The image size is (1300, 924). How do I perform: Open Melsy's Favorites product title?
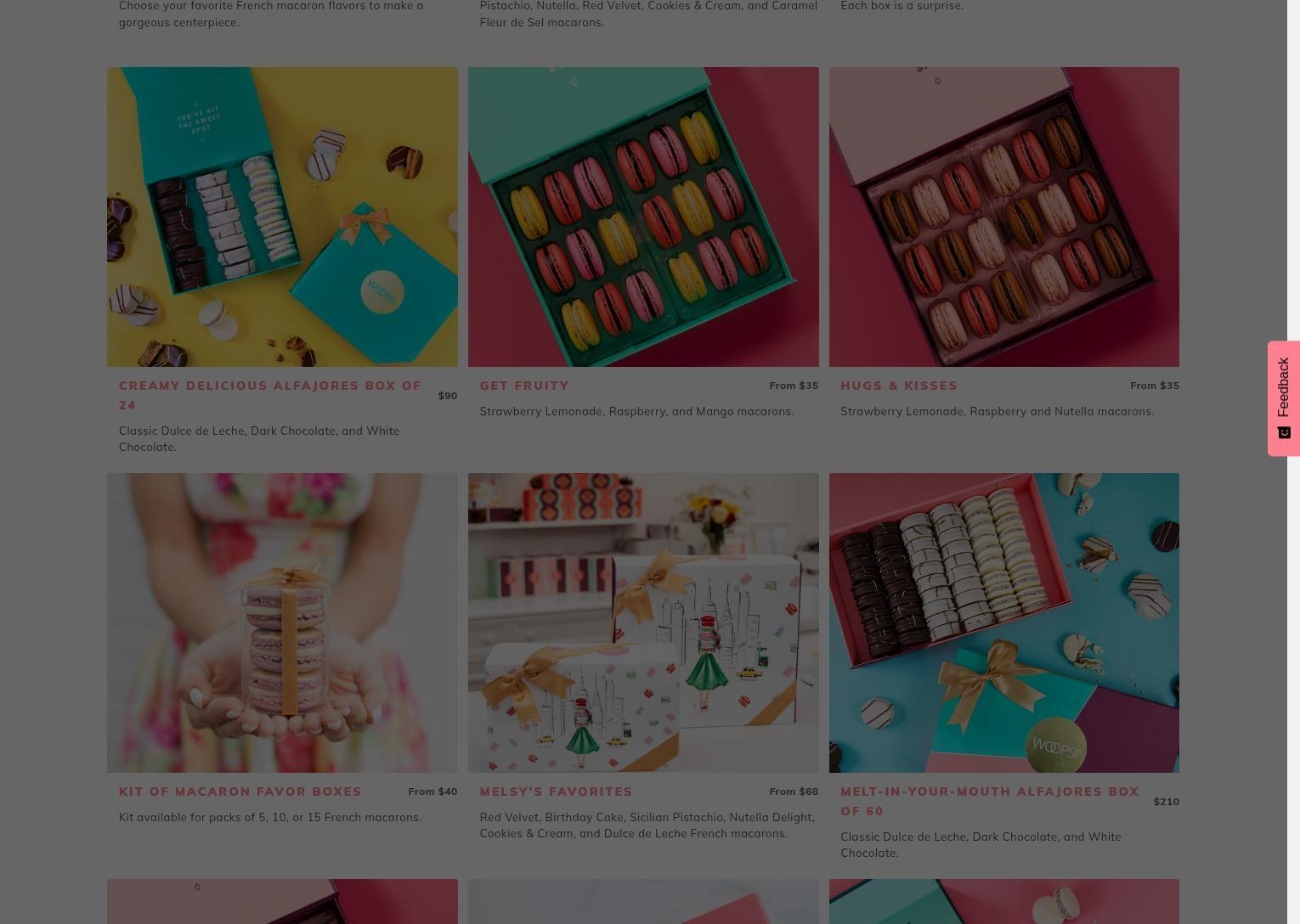pos(556,792)
